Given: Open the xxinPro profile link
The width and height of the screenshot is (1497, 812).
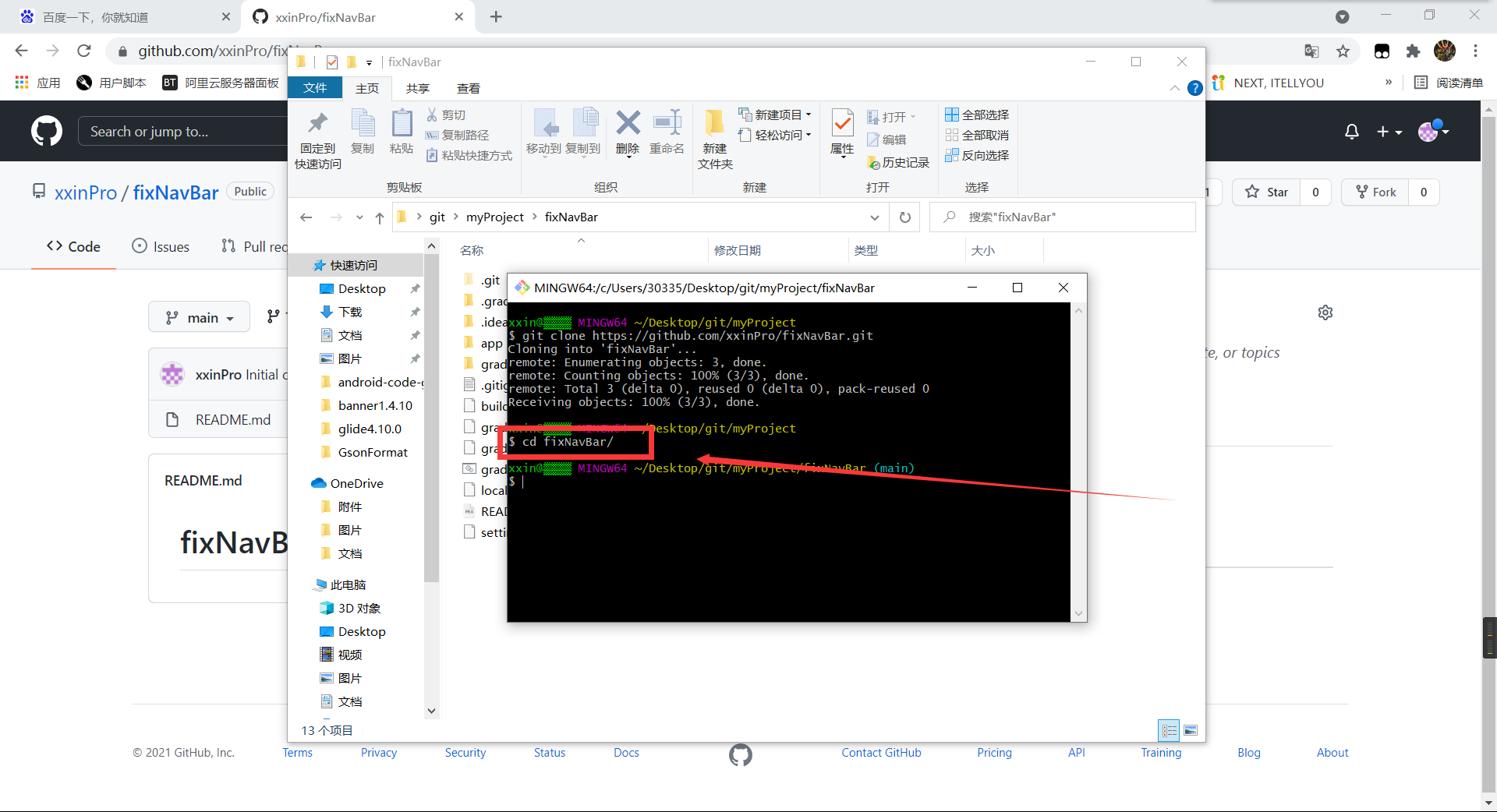Looking at the screenshot, I should click(x=86, y=192).
